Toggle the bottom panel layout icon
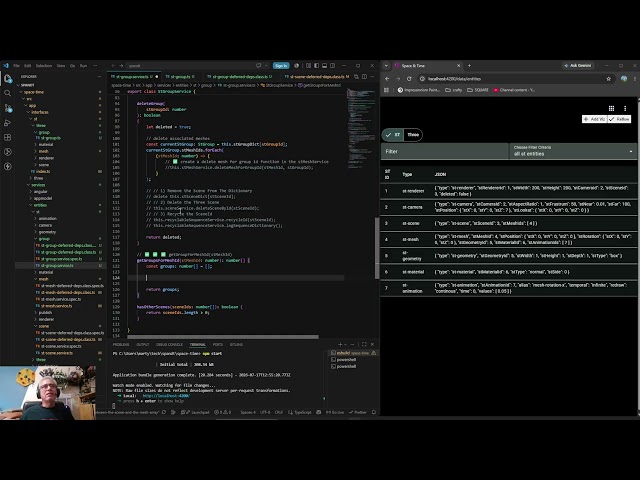The width and height of the screenshot is (640, 480). 324,66
